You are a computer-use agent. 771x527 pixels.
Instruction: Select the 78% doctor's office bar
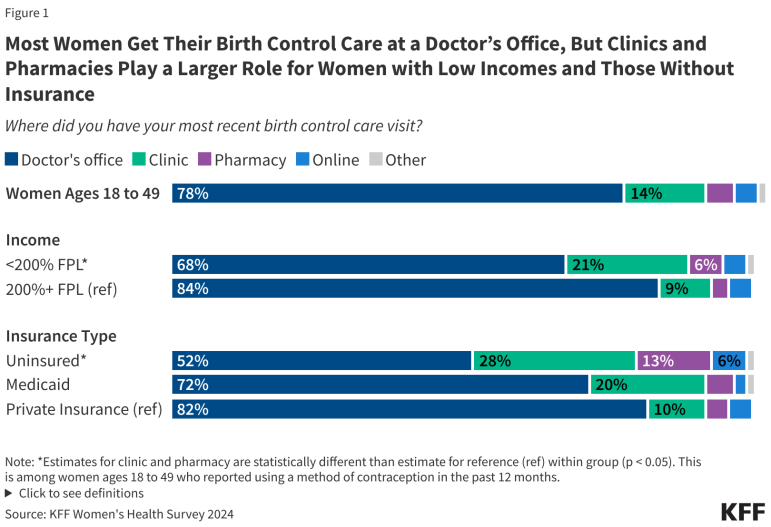pos(398,194)
